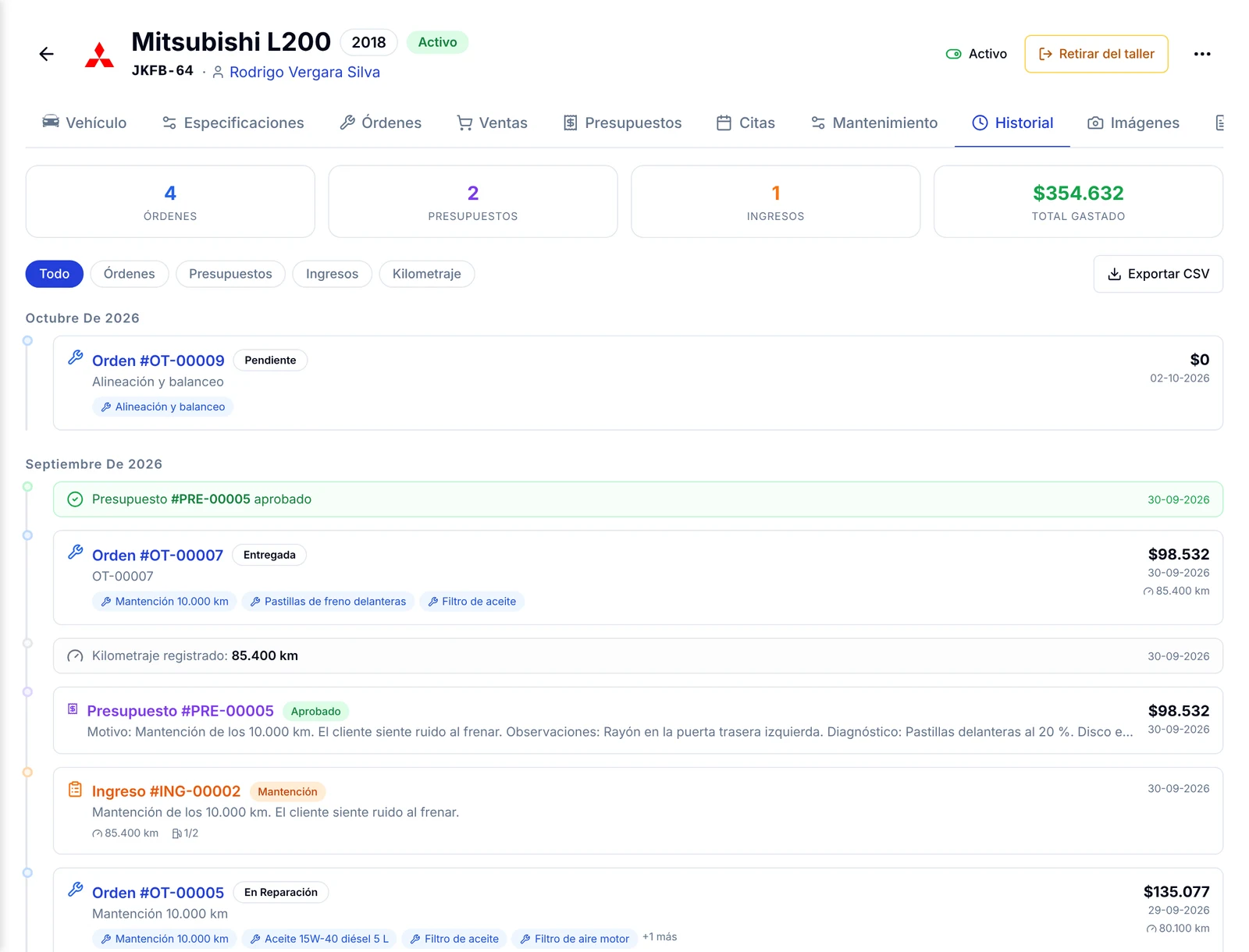This screenshot has width=1249, height=952.
Task: Click the Pastillas de freno delanteras tag
Action: [x=328, y=602]
